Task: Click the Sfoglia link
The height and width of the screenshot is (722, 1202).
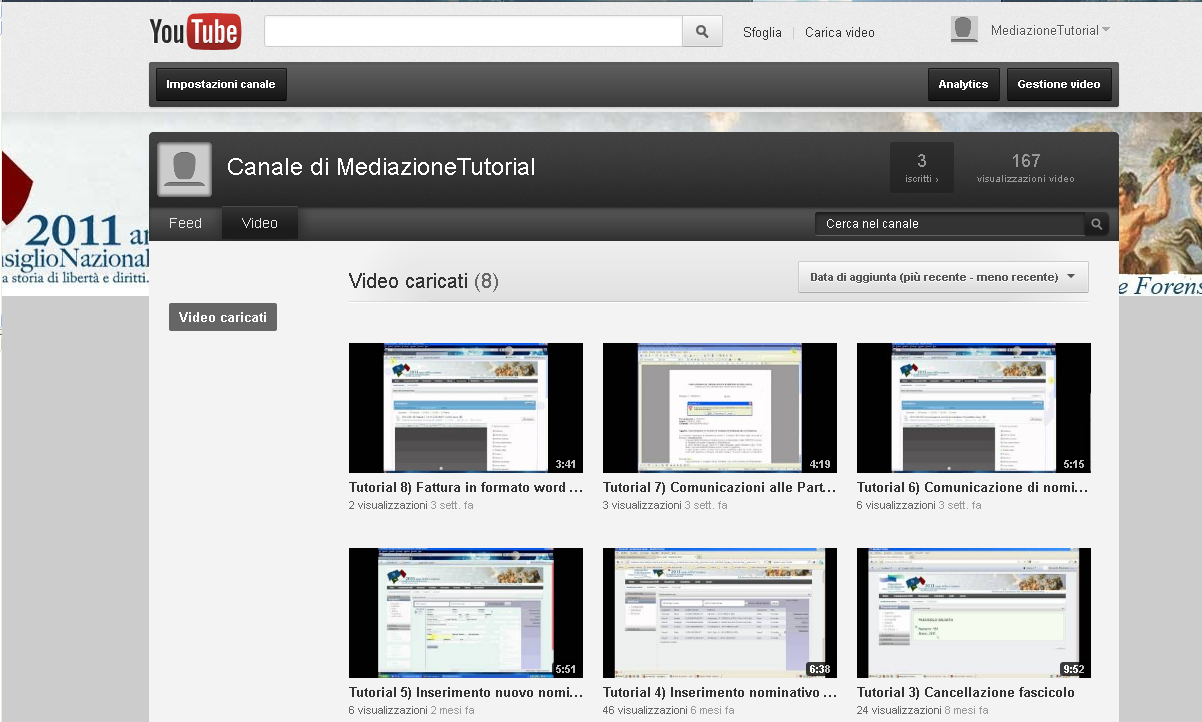Action: point(762,32)
